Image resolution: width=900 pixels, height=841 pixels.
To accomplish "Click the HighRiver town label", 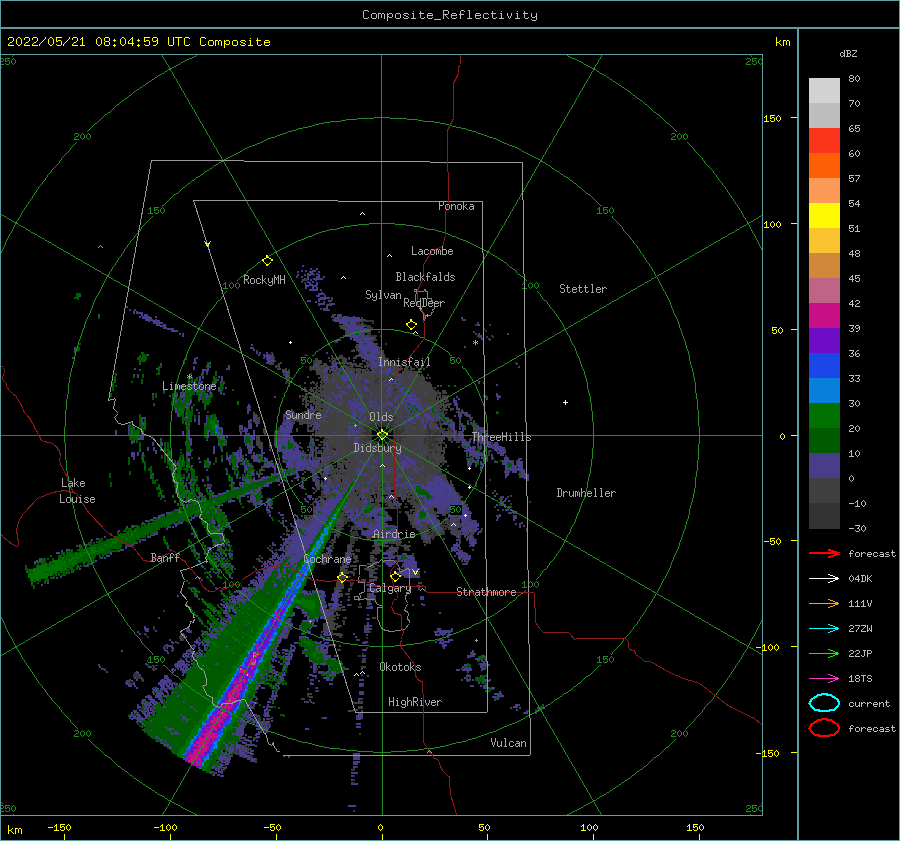I will (415, 702).
